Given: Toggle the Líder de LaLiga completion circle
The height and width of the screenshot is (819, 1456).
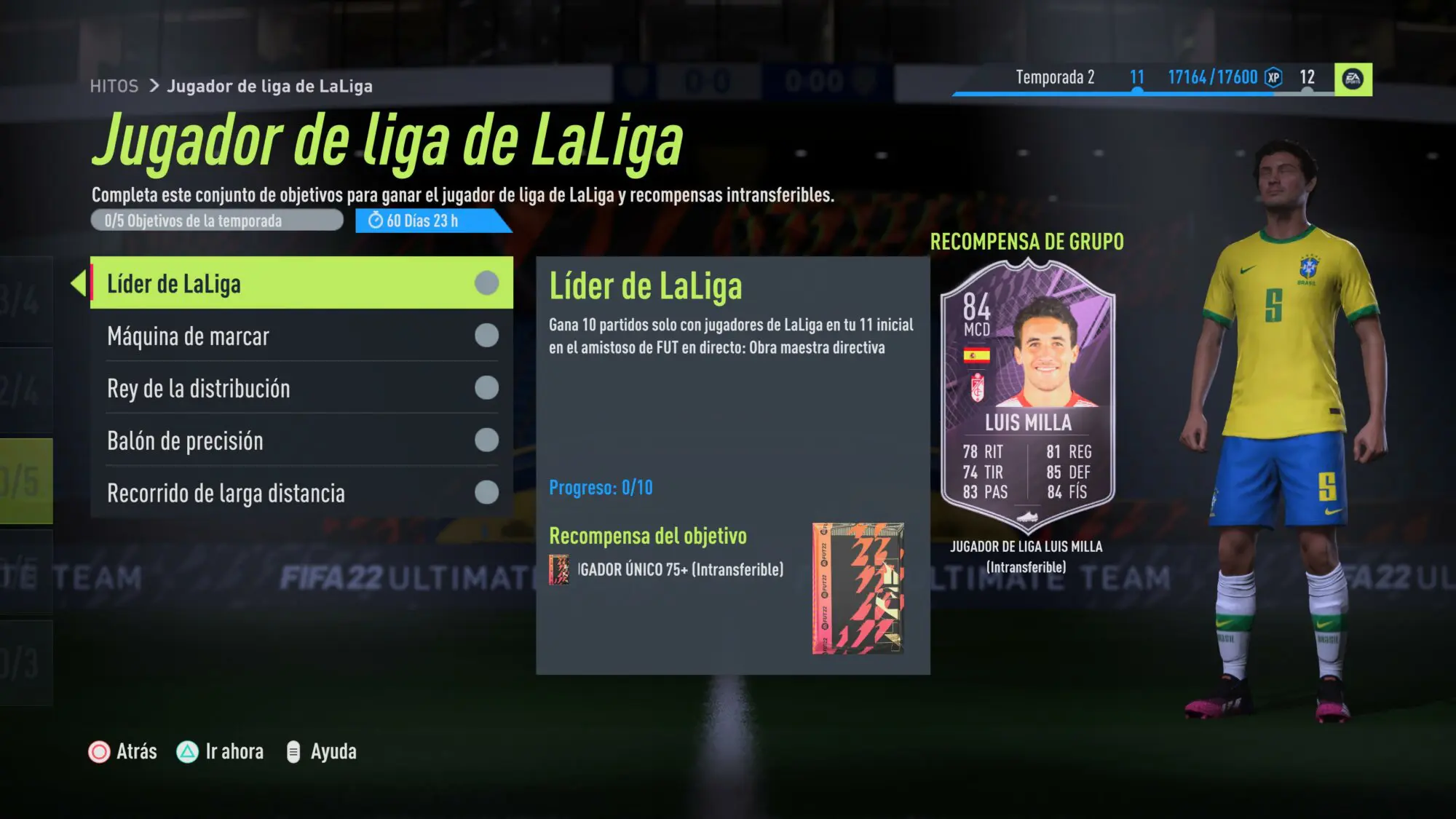Looking at the screenshot, I should [x=486, y=282].
